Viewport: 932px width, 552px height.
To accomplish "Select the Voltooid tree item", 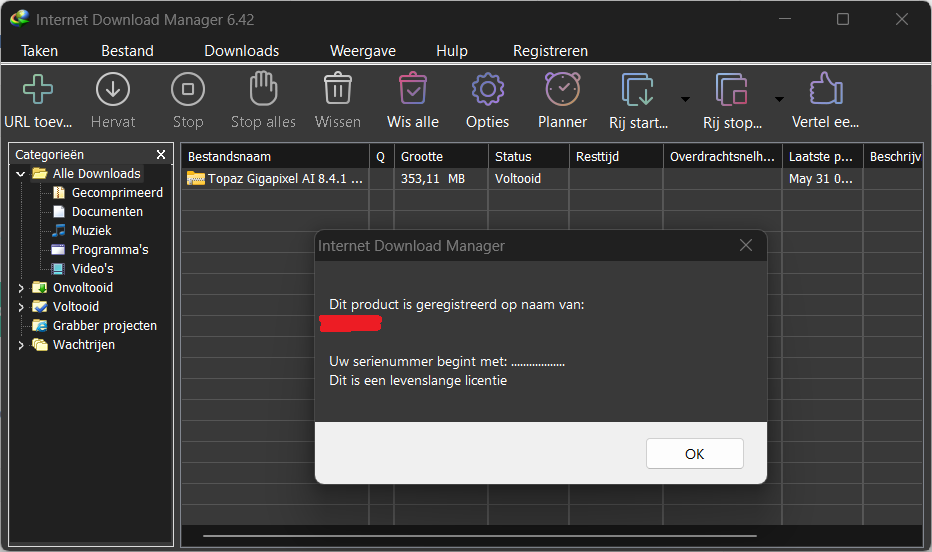I will pos(75,307).
